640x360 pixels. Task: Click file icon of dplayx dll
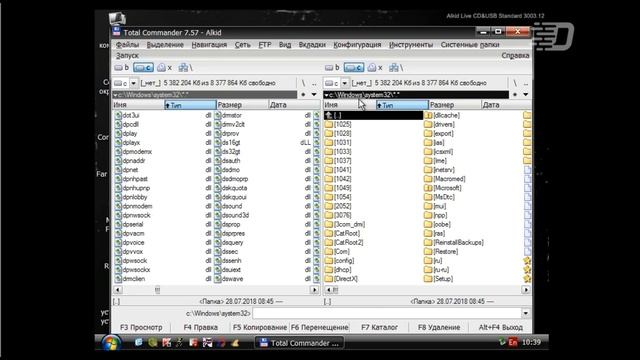click(x=118, y=143)
